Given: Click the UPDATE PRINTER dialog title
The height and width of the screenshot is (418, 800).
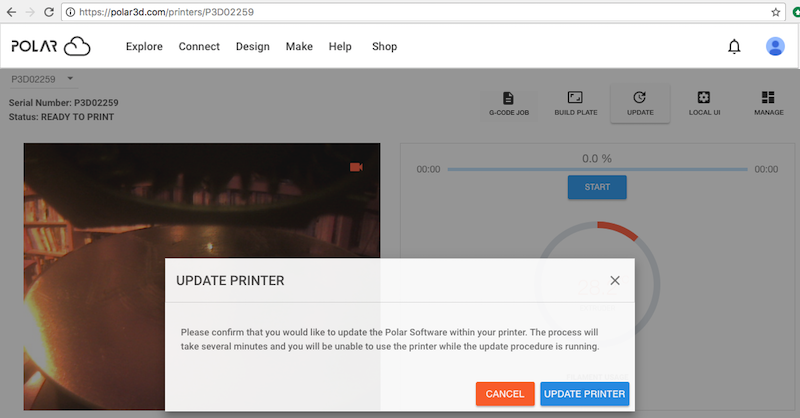Looking at the screenshot, I should pyautogui.click(x=230, y=281).
